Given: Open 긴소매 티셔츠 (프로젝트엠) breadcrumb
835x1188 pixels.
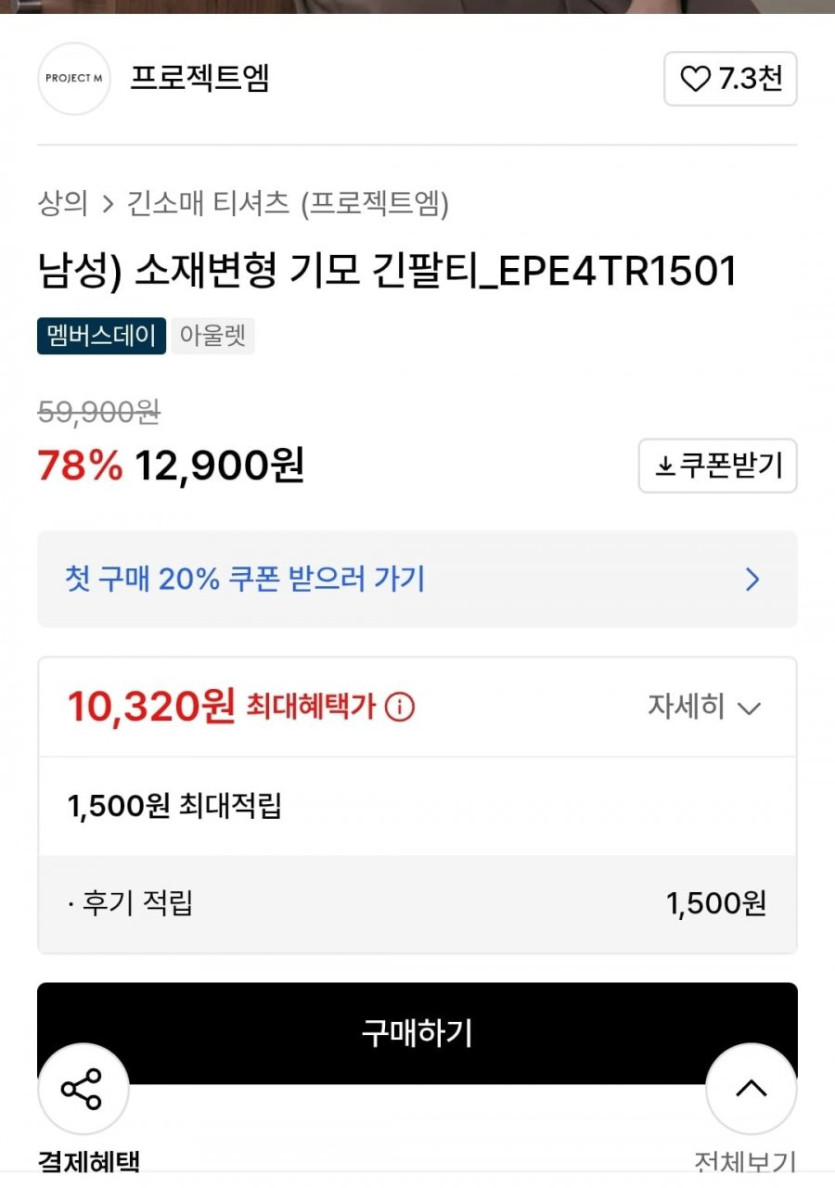Looking at the screenshot, I should point(288,205).
